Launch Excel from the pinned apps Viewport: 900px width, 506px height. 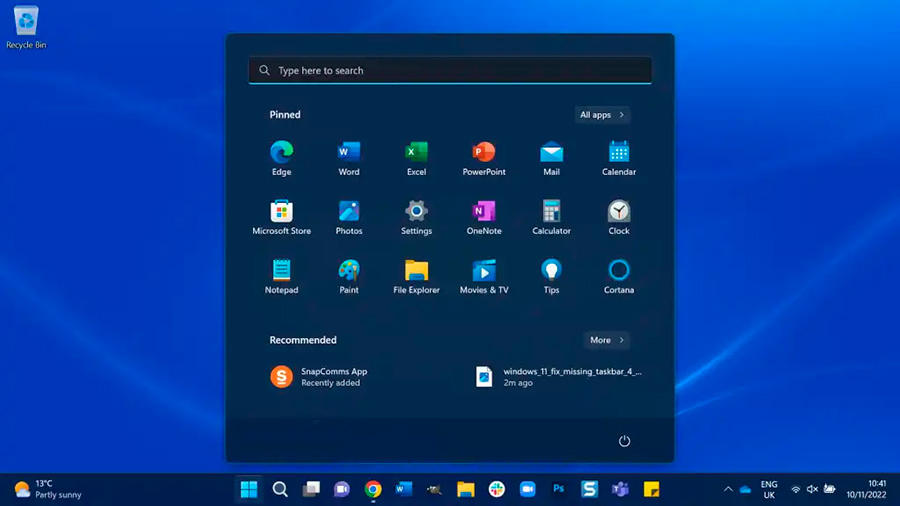coord(416,153)
